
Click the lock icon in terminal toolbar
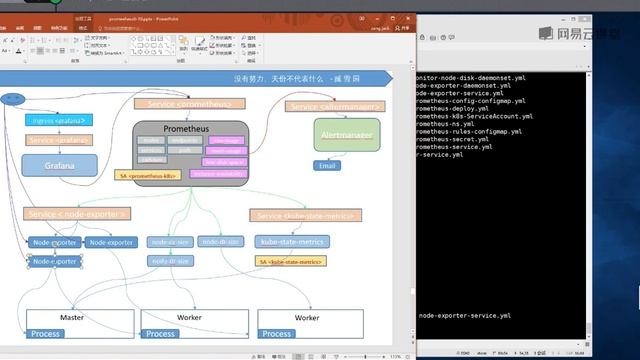[x=422, y=37]
